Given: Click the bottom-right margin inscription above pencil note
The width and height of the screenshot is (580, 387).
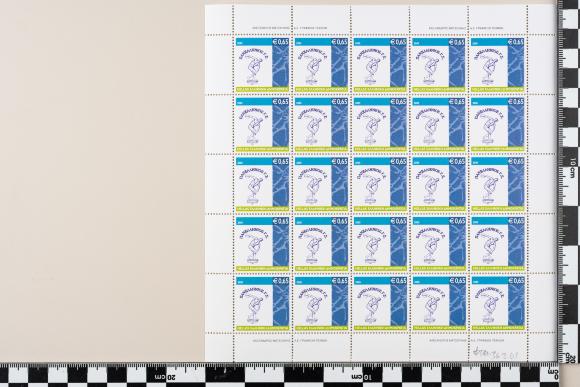Looking at the screenshot, I should pos(466,340).
